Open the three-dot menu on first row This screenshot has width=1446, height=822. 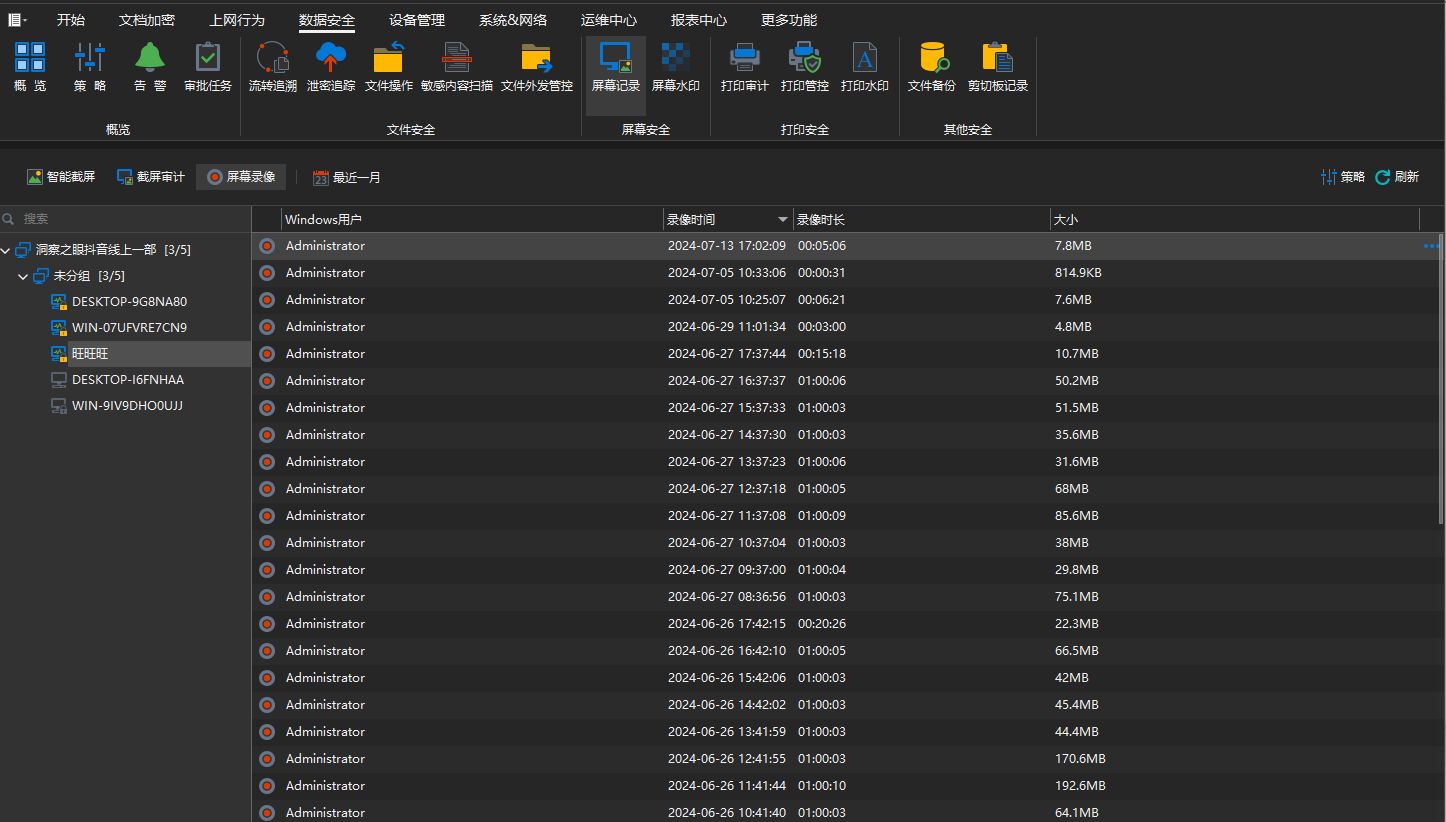1430,246
